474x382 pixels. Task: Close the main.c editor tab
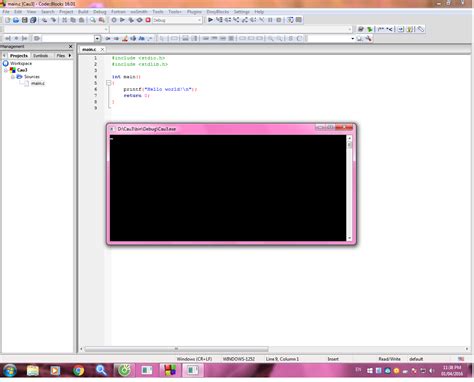102,49
